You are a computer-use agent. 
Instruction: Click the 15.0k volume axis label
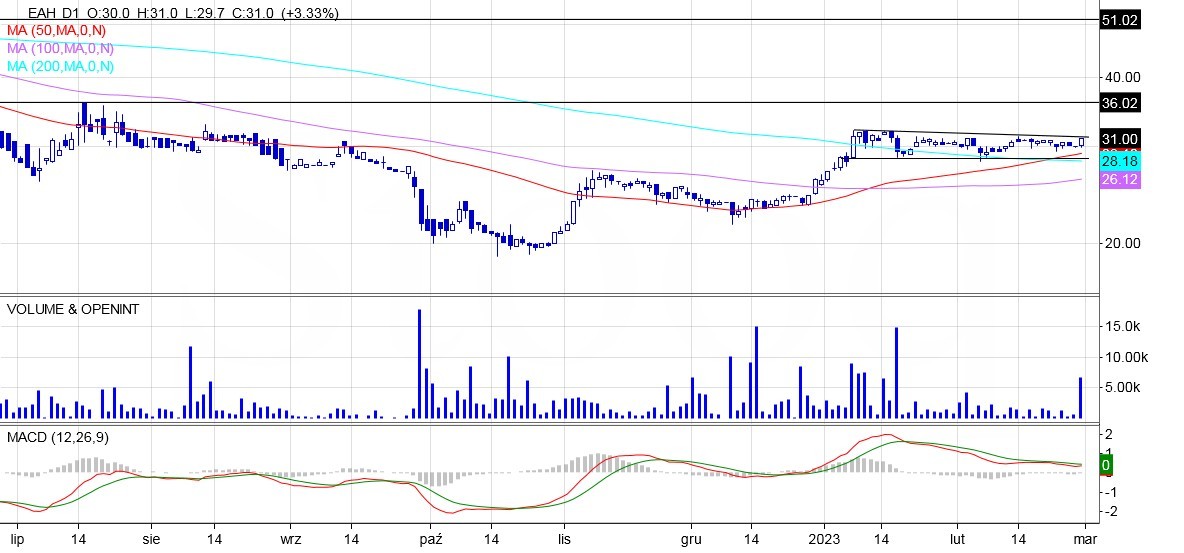1122,327
